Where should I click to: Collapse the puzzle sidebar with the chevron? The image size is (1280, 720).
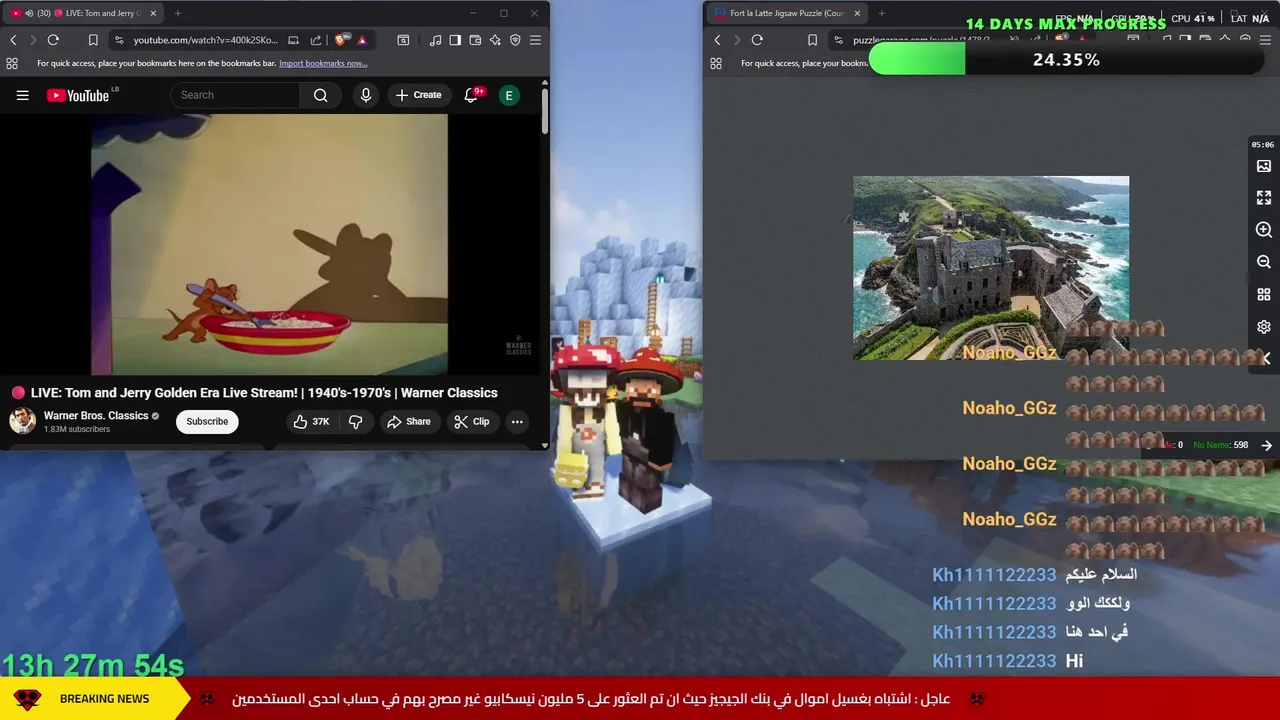pos(1266,358)
